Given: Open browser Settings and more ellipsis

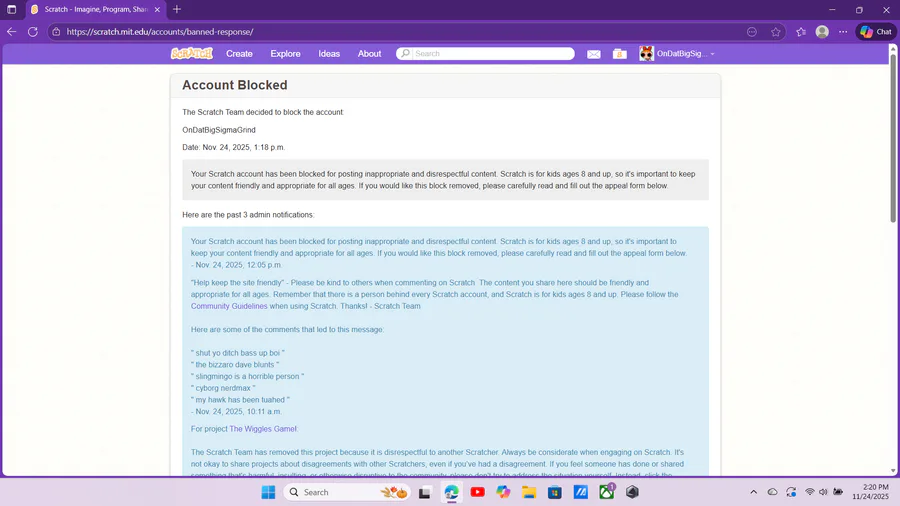Looking at the screenshot, I should click(x=843, y=32).
